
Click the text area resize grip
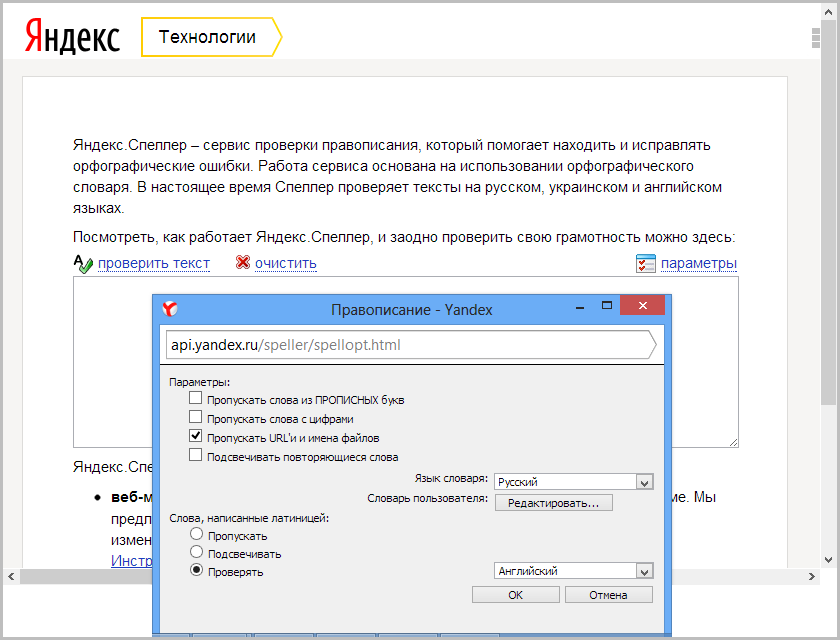point(733,442)
